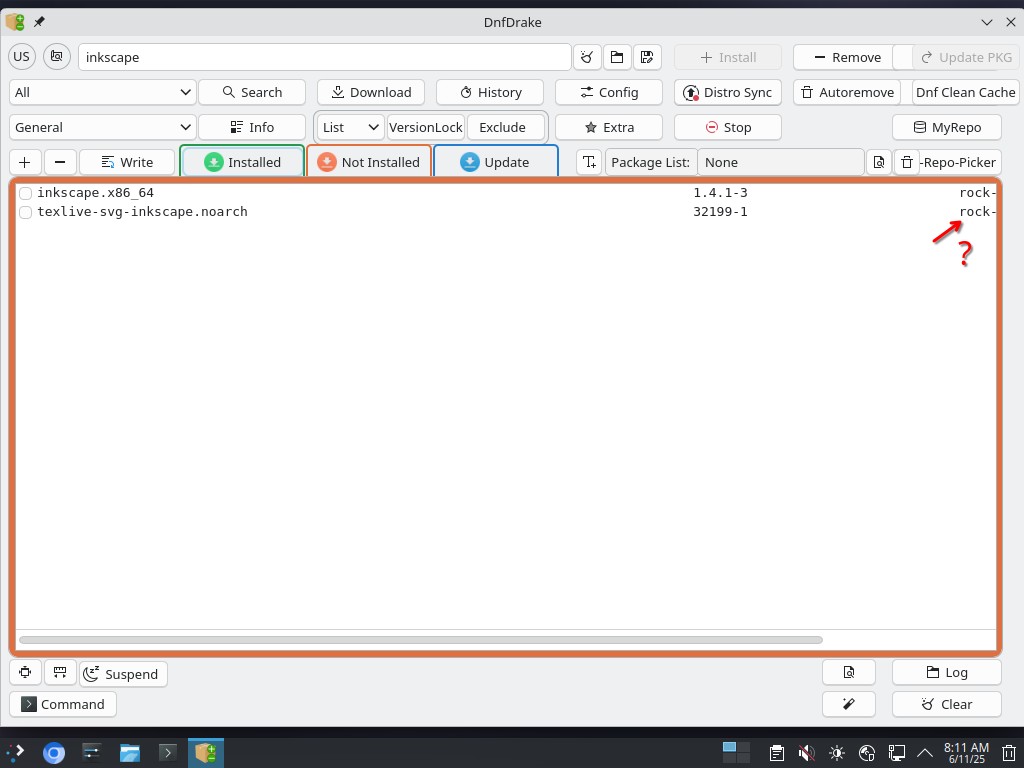Screen dimensions: 1024x768
Task: Open the General category dropdown
Action: 103,127
